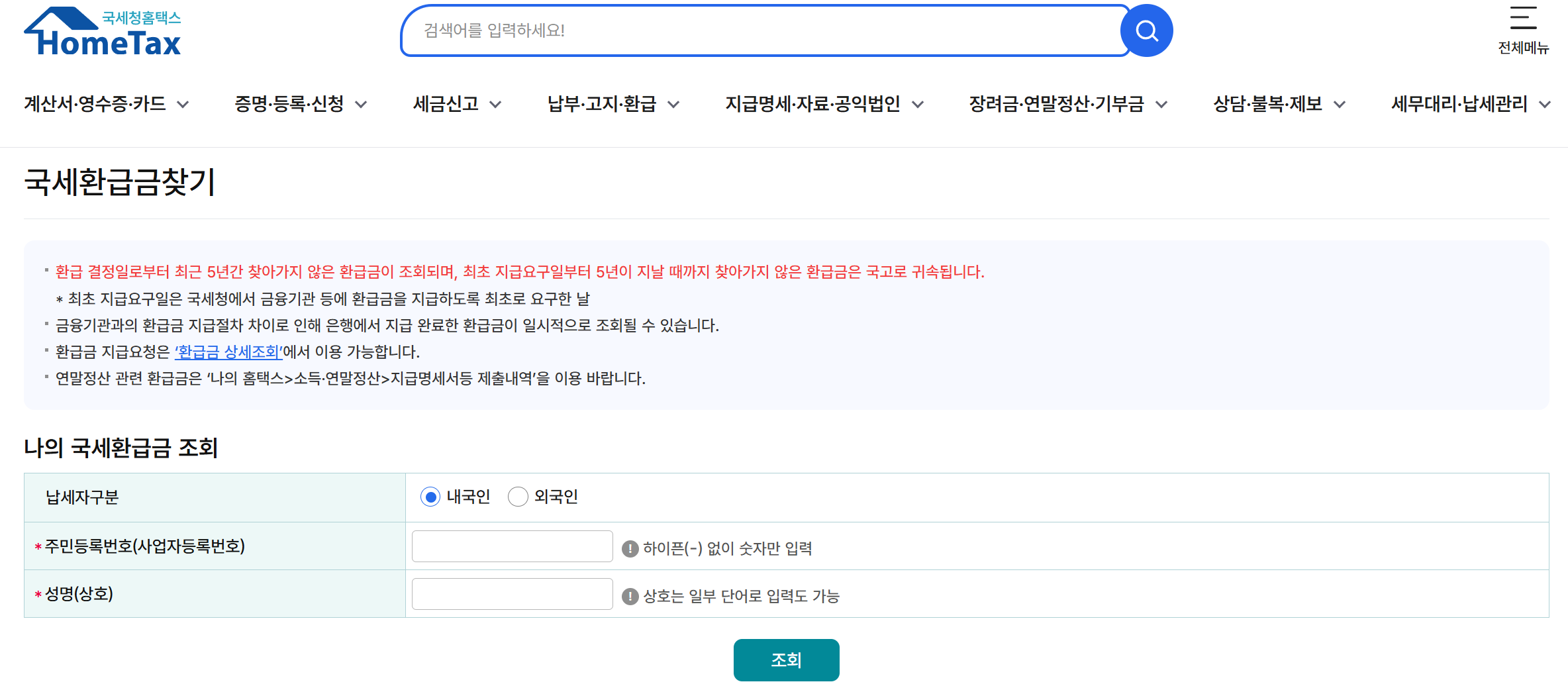Click the red notice about 5년간 환급금
Image resolution: width=1568 pixels, height=686 pixels.
coord(520,272)
